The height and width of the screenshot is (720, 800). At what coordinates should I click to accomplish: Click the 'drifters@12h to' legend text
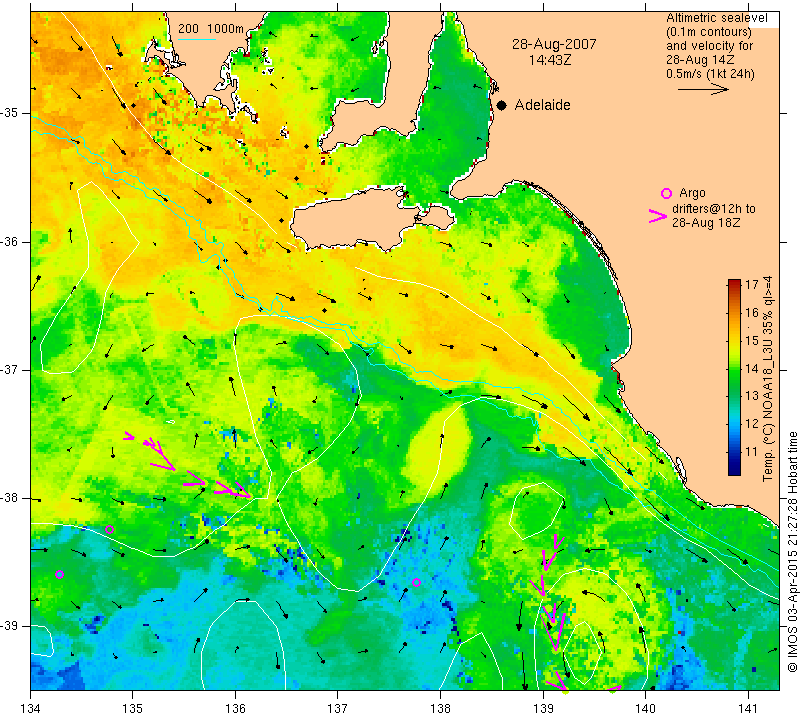tap(714, 209)
